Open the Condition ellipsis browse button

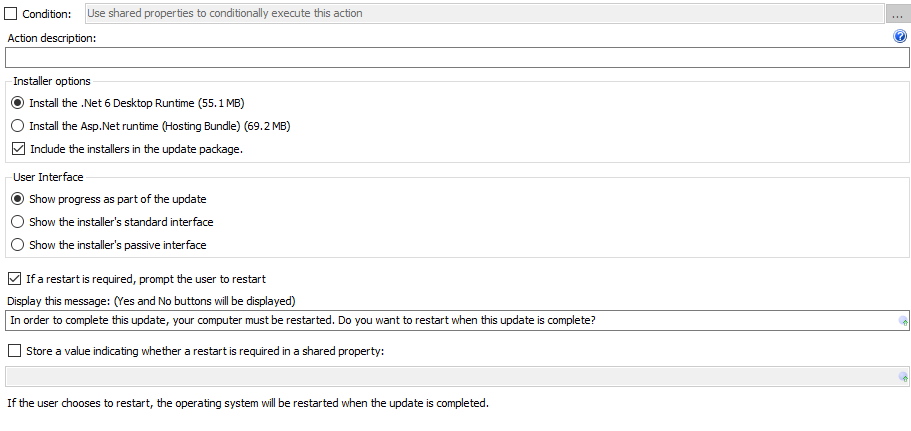point(898,14)
